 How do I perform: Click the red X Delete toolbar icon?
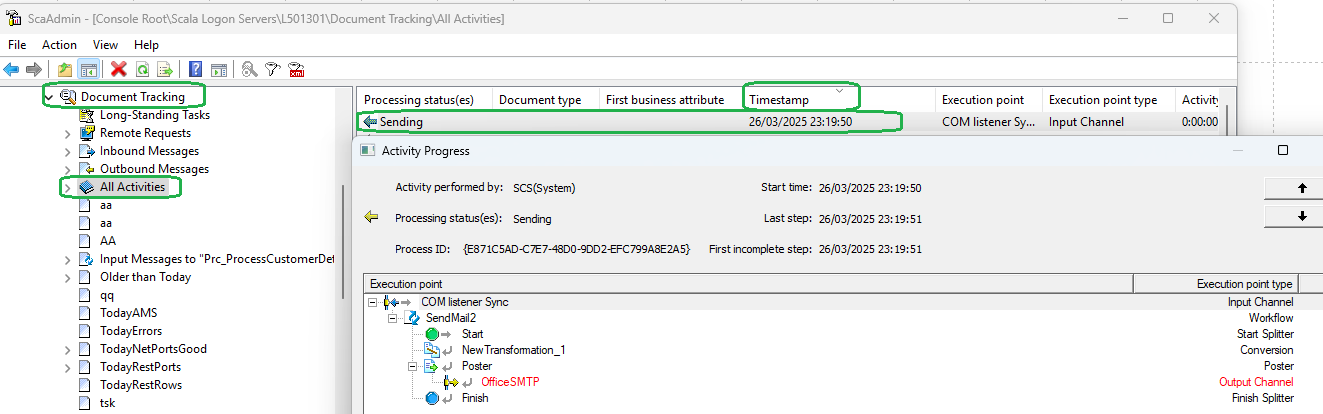tap(118, 69)
